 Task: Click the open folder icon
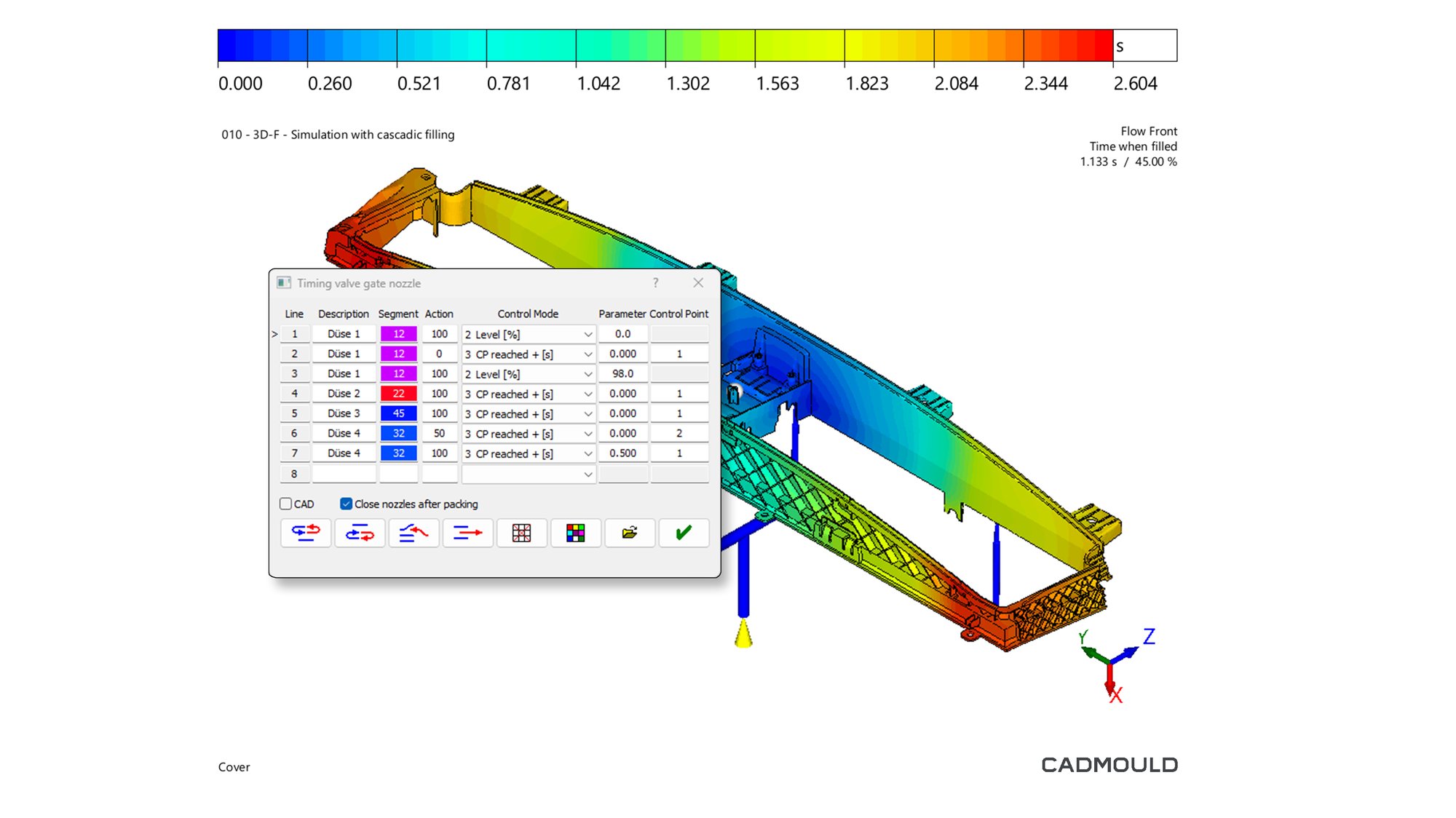point(630,533)
